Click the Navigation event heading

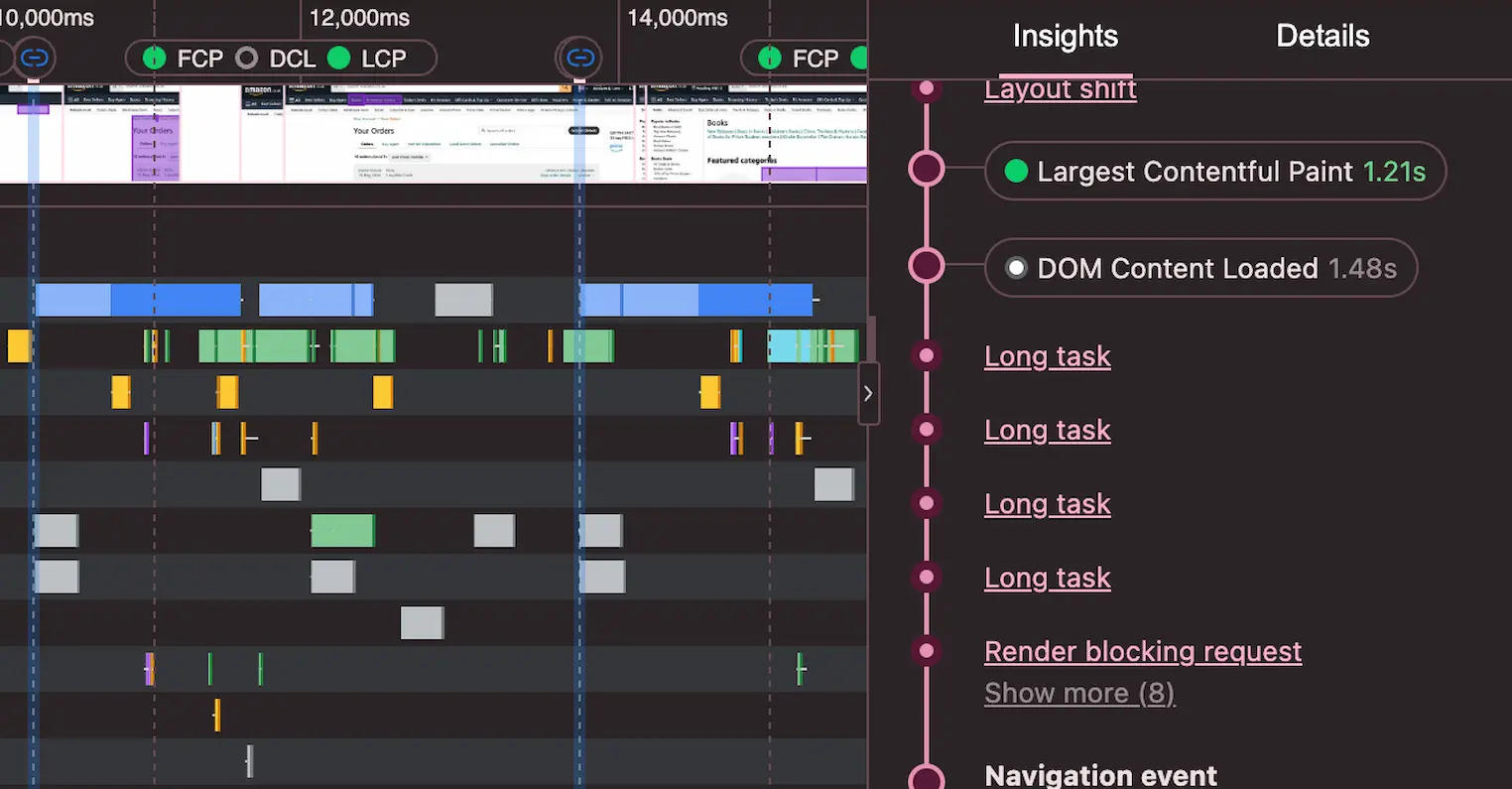tap(1100, 775)
